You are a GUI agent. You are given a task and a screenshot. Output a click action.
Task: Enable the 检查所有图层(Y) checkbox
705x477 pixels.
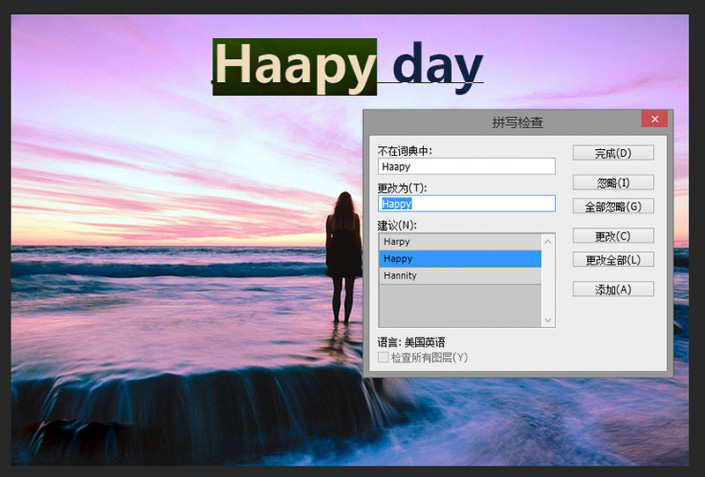(x=384, y=357)
